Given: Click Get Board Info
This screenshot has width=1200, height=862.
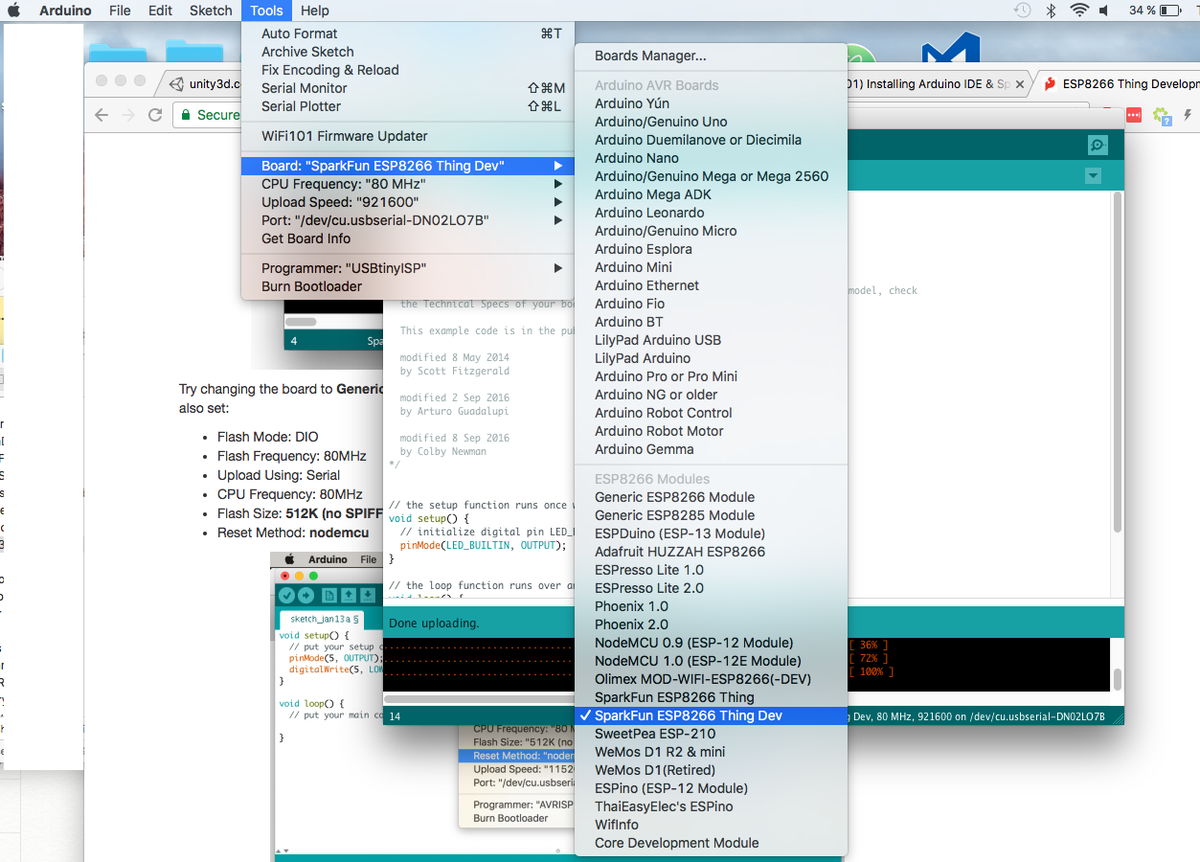Looking at the screenshot, I should pos(408,238).
